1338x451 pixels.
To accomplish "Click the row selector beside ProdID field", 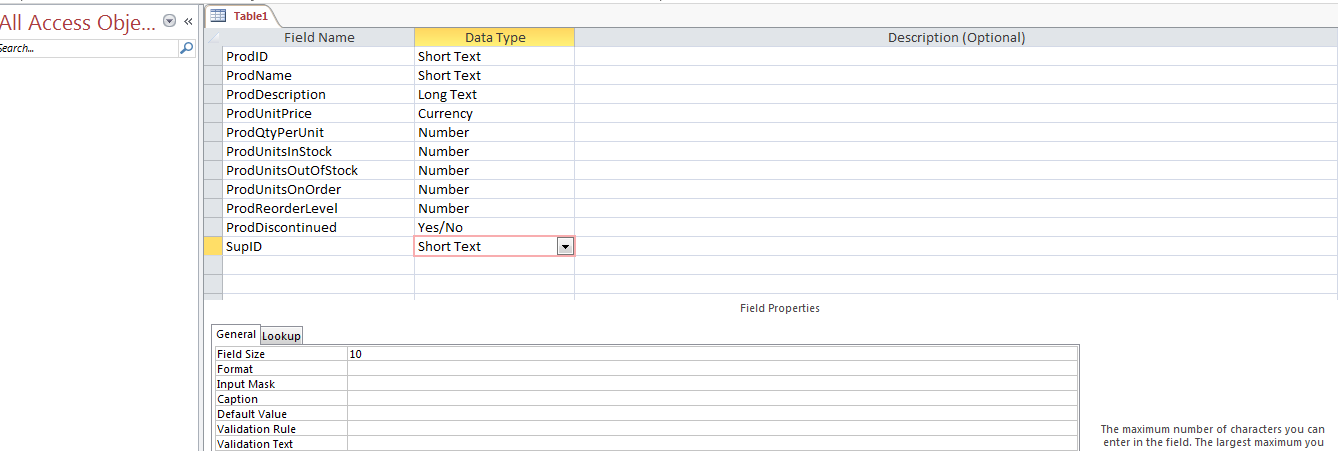I will click(x=212, y=57).
